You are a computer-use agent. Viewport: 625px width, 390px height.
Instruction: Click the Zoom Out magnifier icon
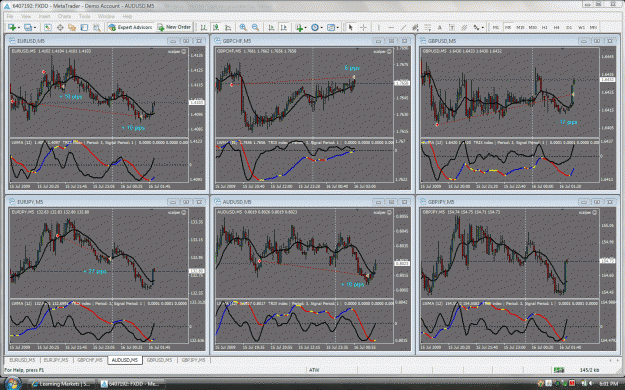pos(255,27)
